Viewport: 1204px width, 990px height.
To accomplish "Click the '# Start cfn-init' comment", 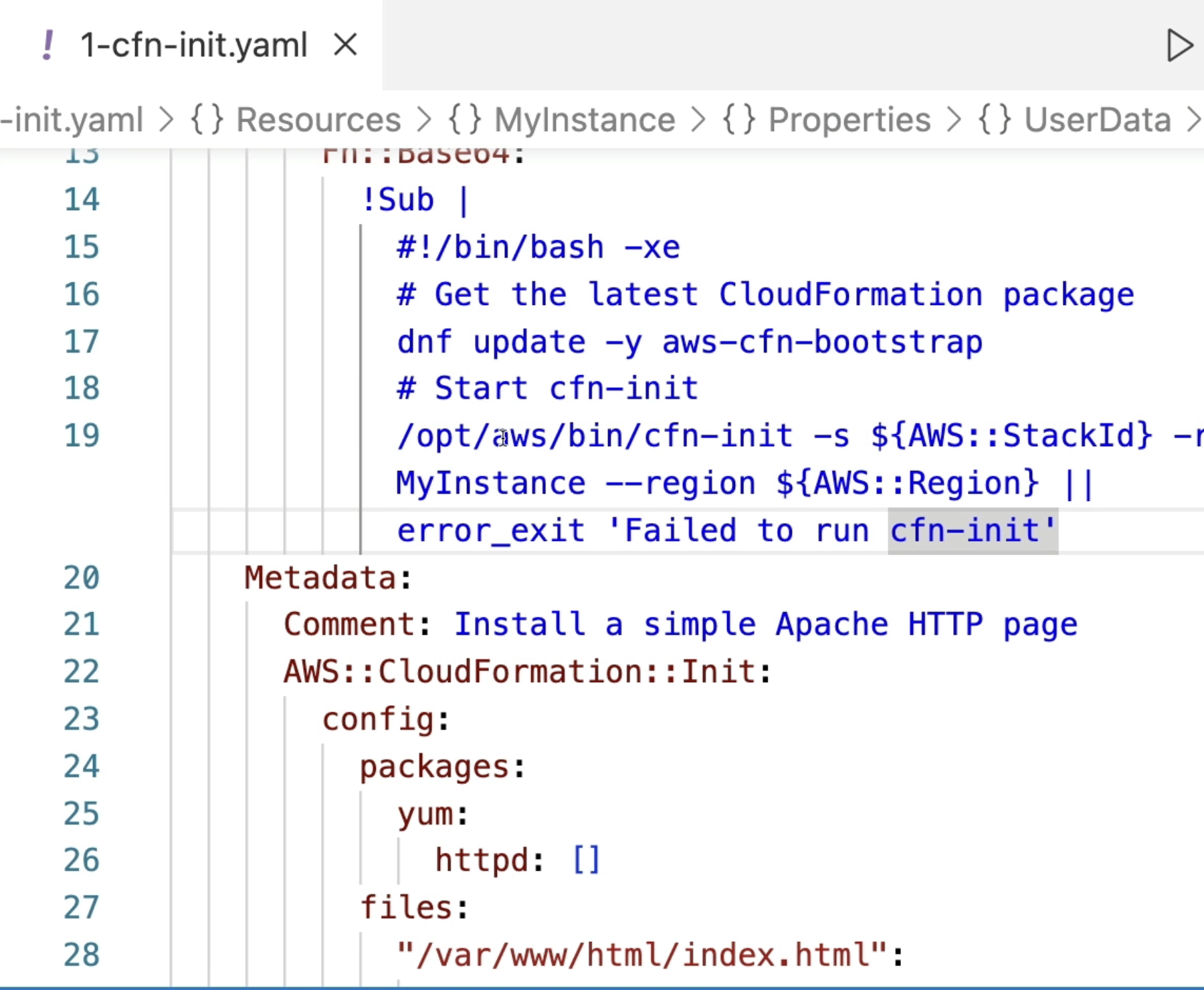I will click(x=547, y=389).
